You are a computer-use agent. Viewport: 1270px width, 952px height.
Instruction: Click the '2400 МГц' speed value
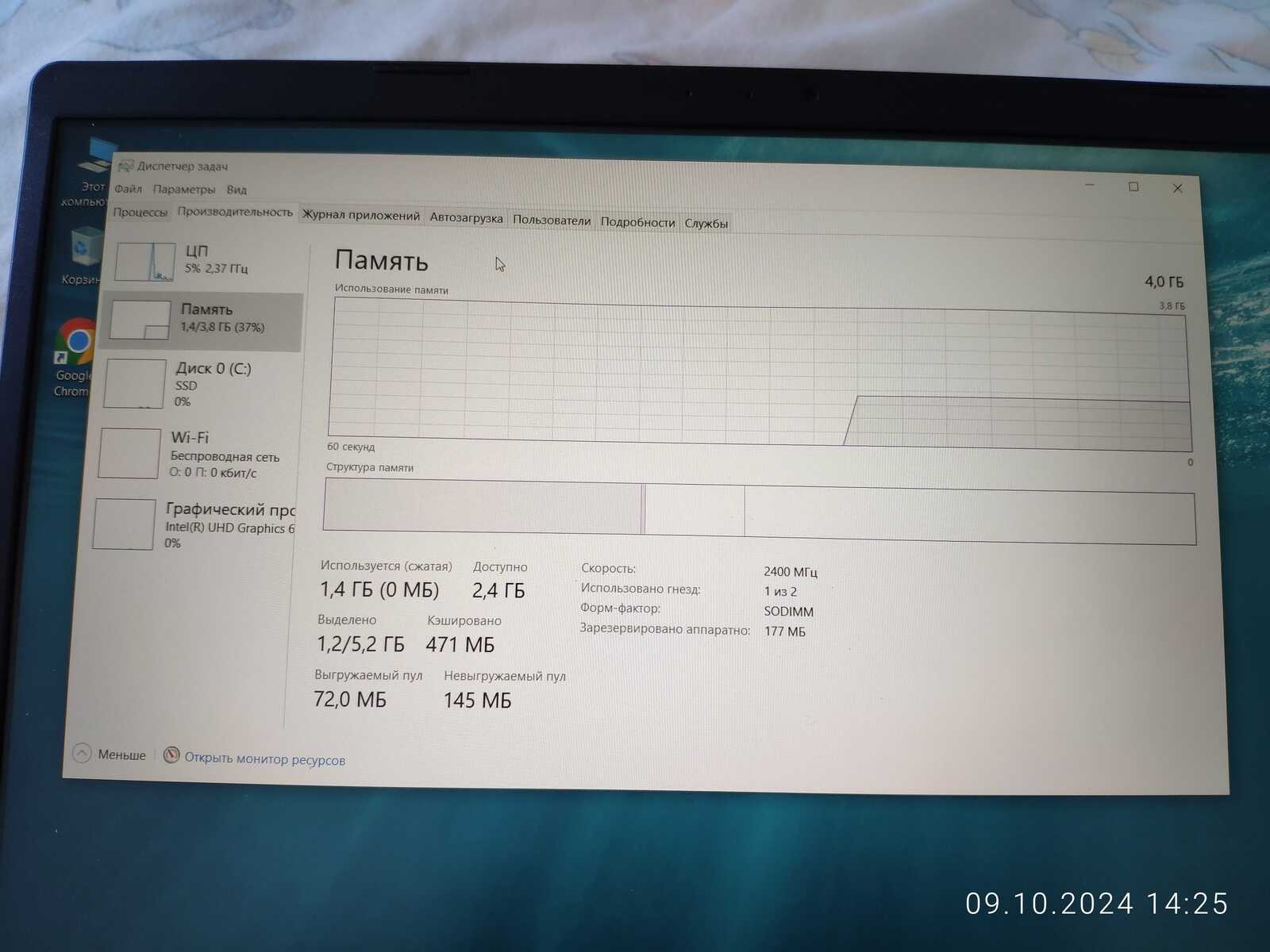[791, 571]
